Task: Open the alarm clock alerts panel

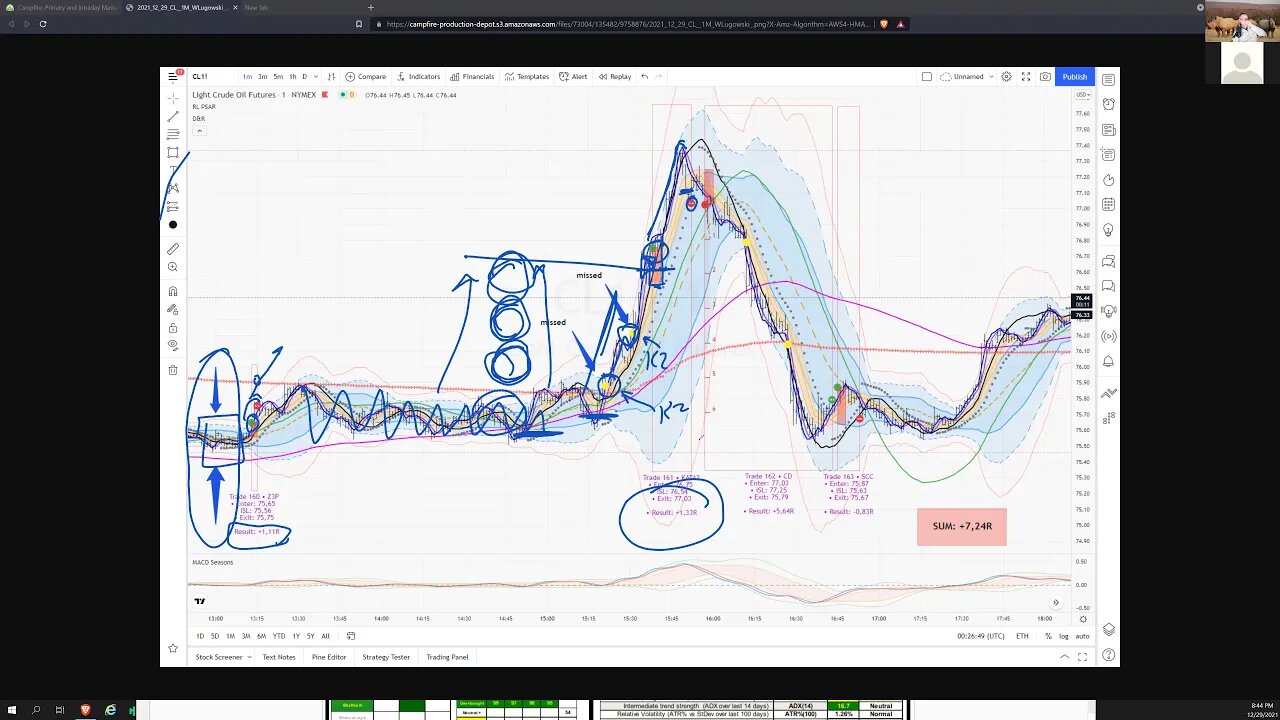Action: tap(1108, 104)
